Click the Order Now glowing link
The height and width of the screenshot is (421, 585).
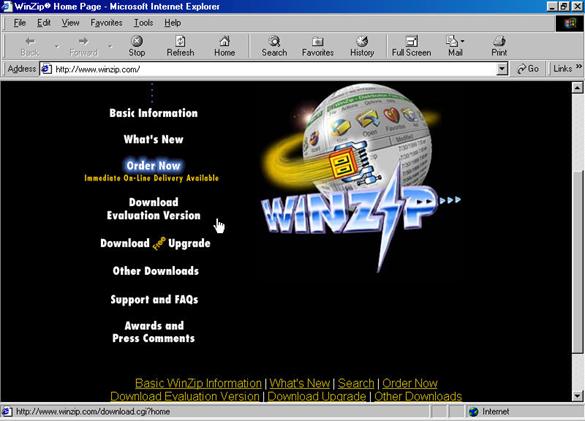click(x=153, y=165)
